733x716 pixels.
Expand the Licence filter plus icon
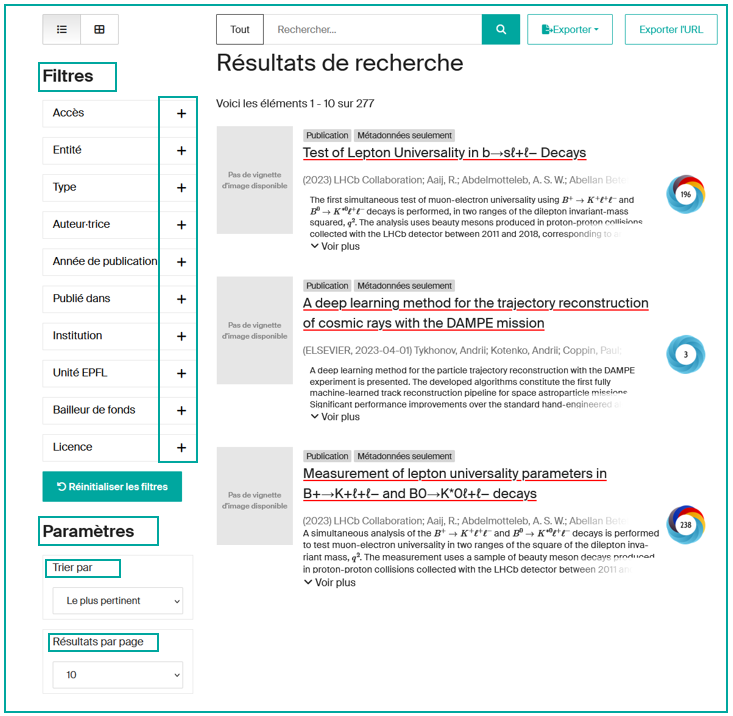coord(181,448)
